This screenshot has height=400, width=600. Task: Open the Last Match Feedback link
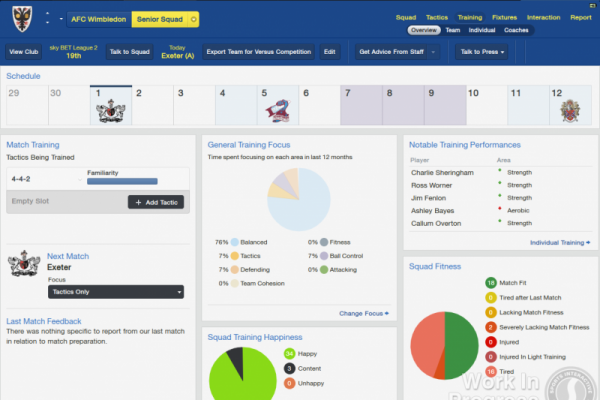click(x=44, y=321)
